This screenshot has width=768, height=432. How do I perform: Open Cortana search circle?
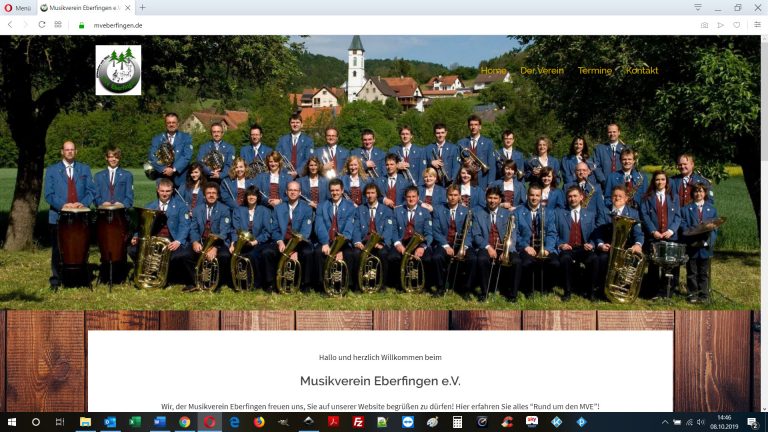coord(36,422)
